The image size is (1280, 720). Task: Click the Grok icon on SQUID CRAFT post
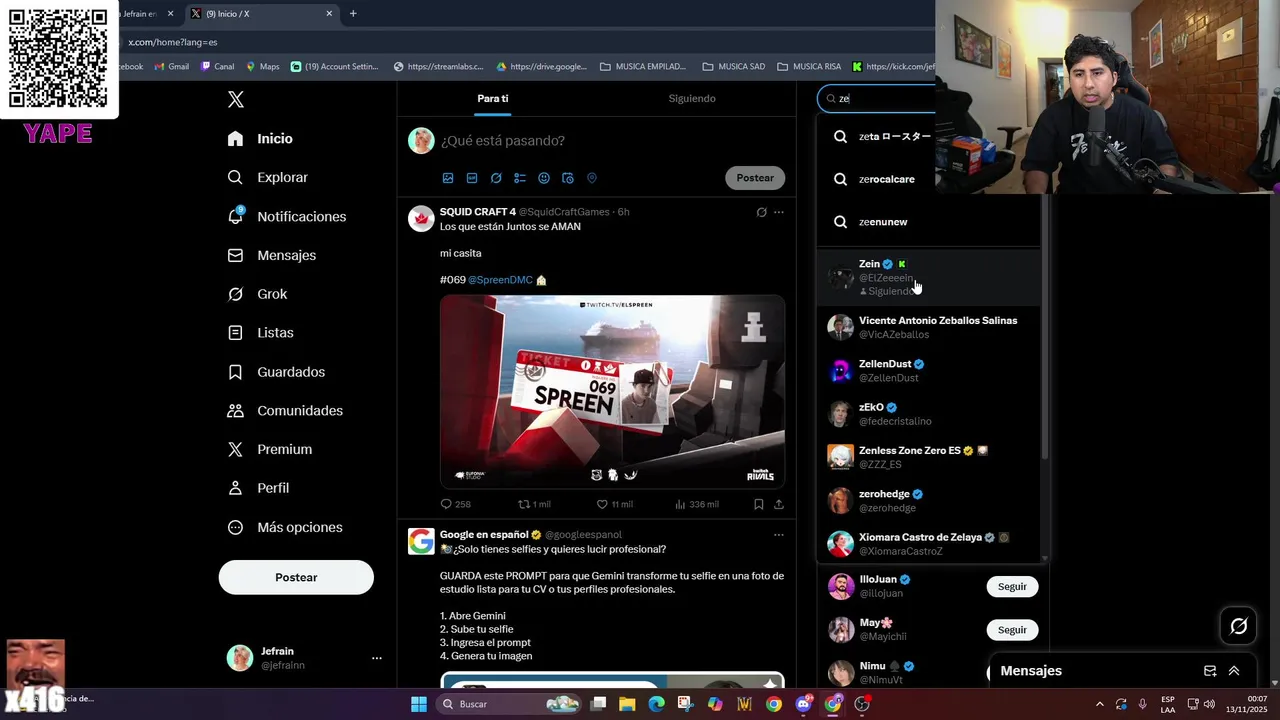coord(761,212)
